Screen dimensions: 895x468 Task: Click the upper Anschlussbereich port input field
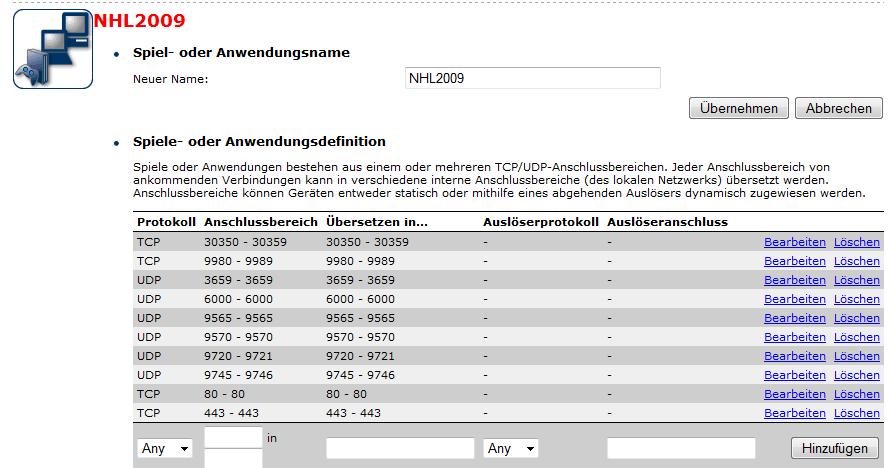(x=233, y=437)
